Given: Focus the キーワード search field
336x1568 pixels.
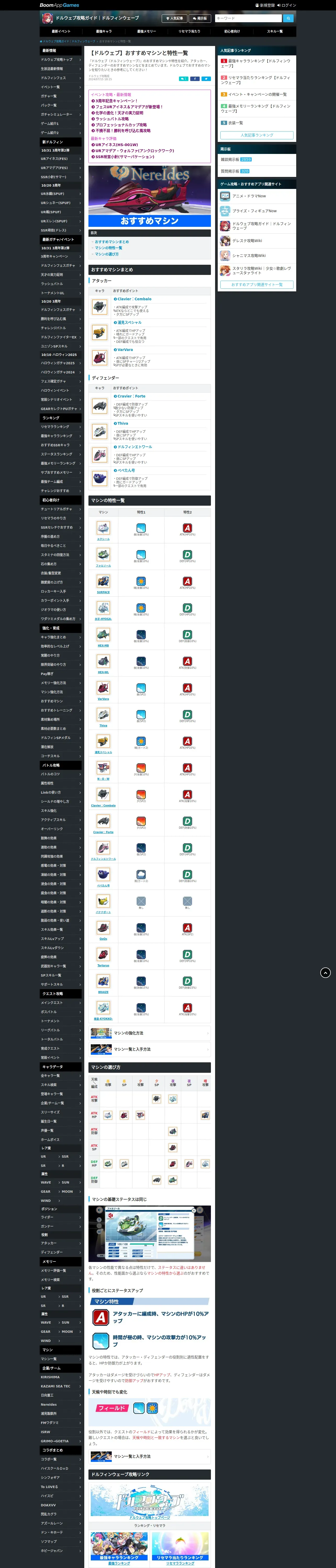Looking at the screenshot, I should click(248, 18).
